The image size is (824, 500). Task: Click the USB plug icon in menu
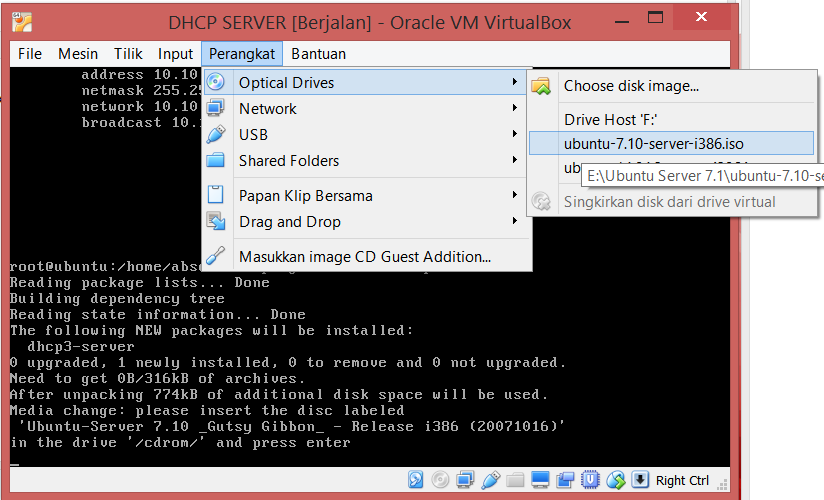point(215,135)
